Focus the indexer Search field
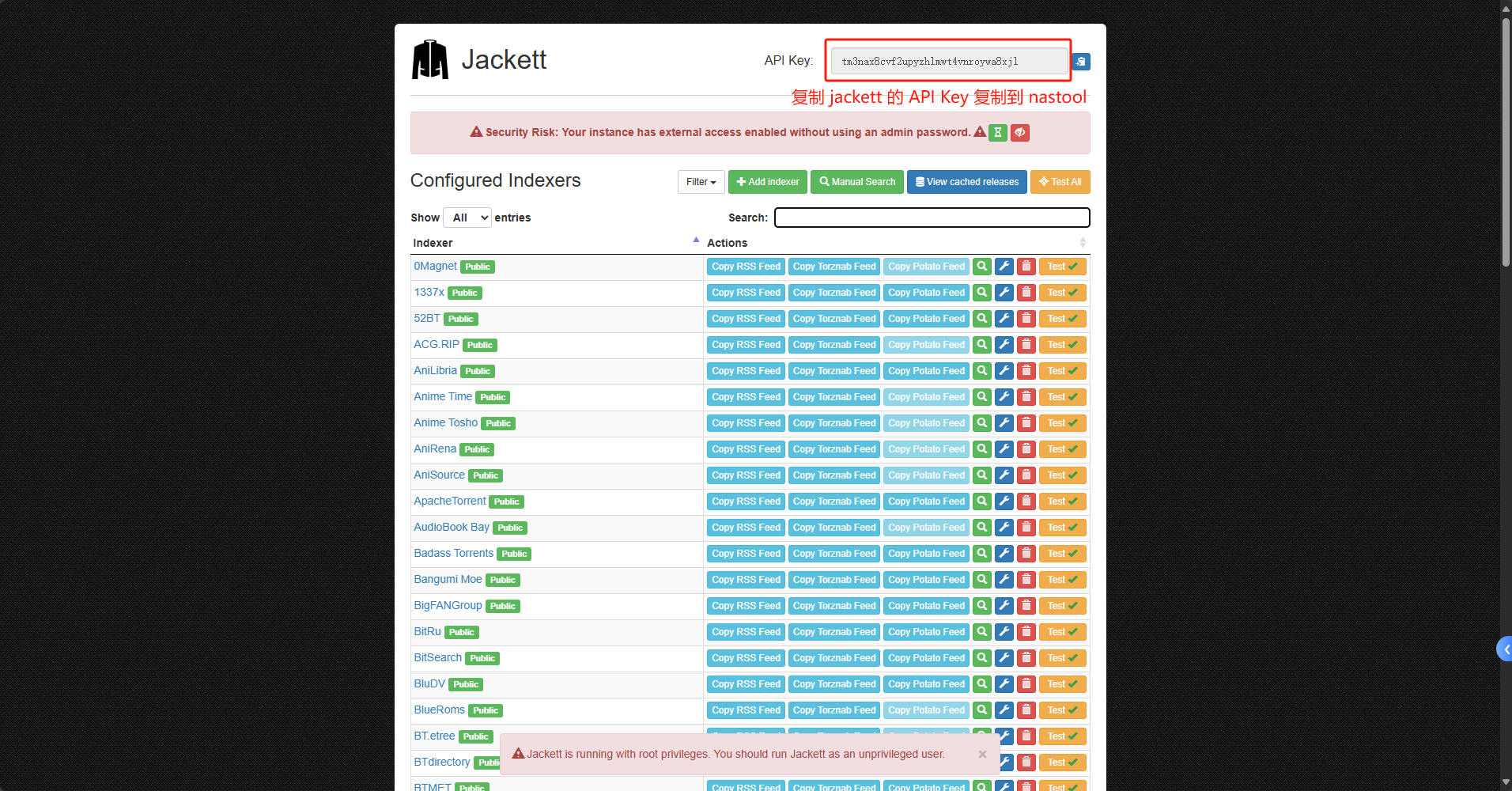1512x791 pixels. 932,218
